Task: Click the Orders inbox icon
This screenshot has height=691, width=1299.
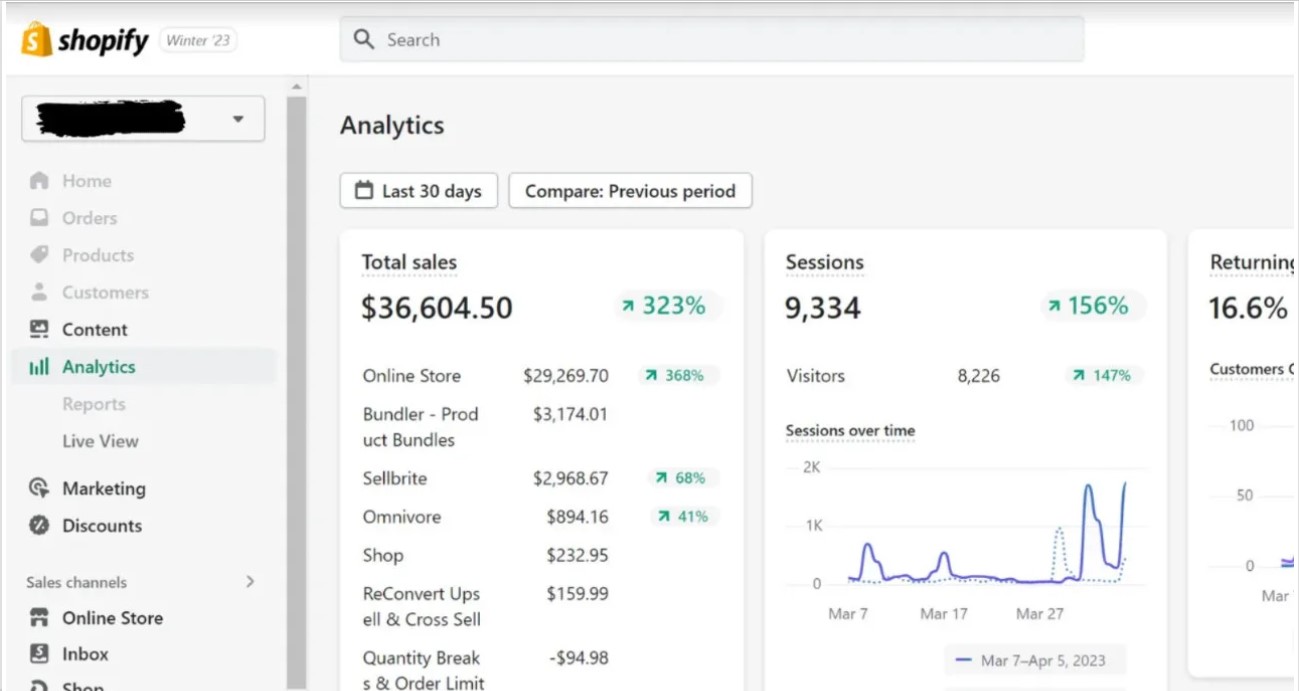Action: [39, 218]
